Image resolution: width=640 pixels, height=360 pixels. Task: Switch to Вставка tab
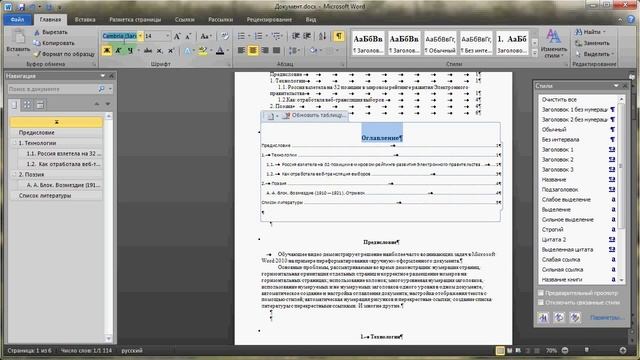(x=85, y=20)
